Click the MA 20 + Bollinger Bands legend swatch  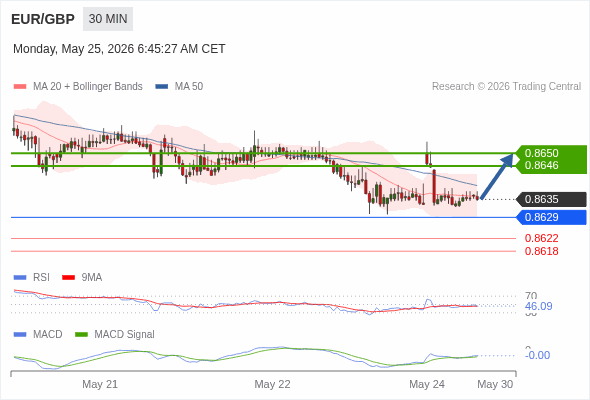[20, 87]
